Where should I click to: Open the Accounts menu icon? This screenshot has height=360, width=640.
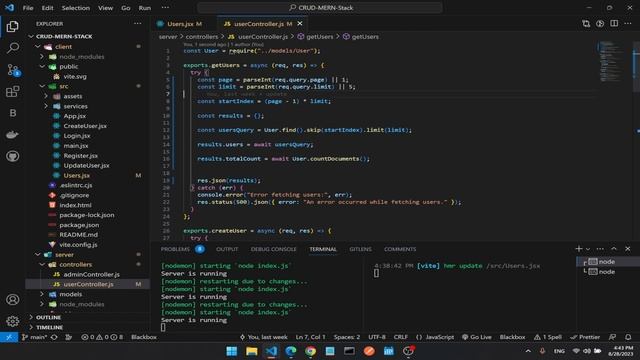coord(12,300)
